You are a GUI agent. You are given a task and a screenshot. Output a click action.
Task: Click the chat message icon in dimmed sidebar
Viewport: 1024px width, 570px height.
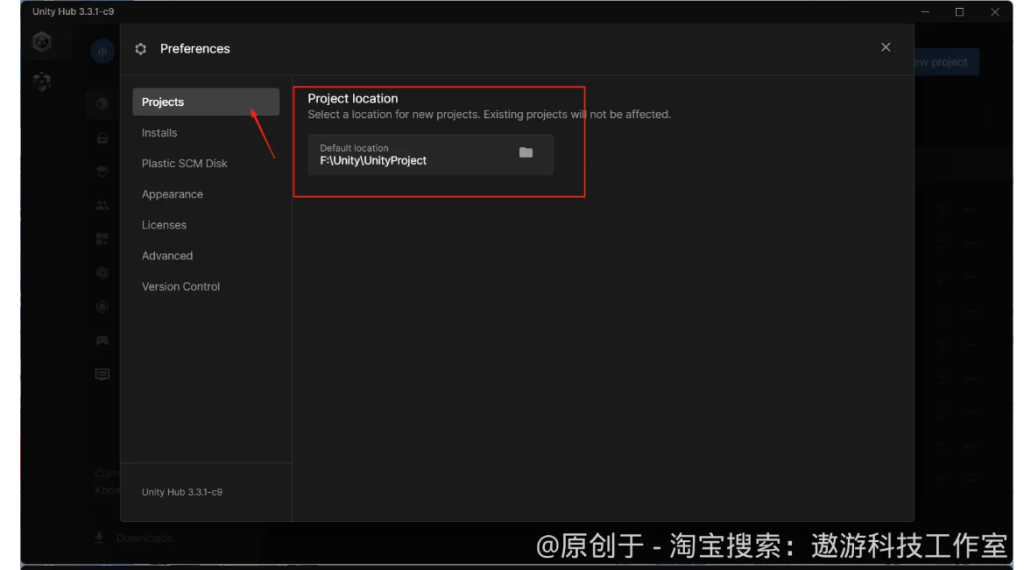(x=102, y=374)
